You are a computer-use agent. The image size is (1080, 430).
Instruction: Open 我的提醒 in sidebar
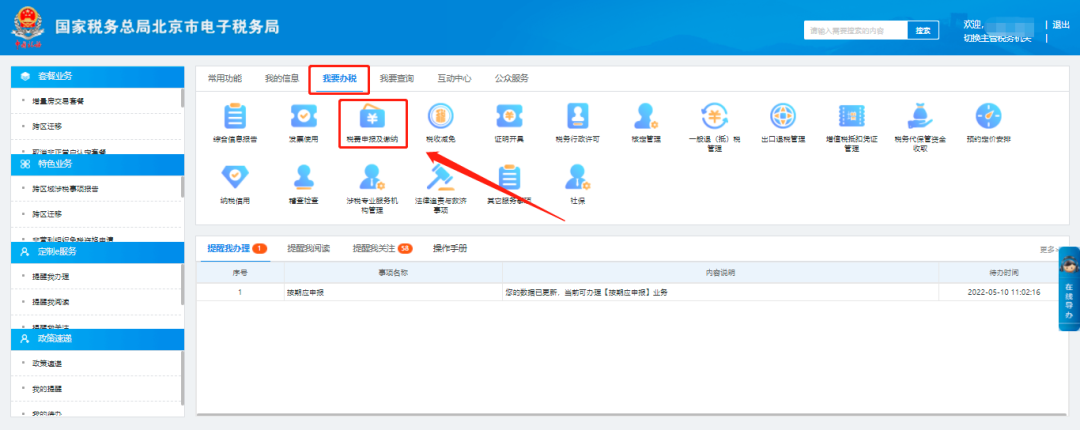[47, 389]
